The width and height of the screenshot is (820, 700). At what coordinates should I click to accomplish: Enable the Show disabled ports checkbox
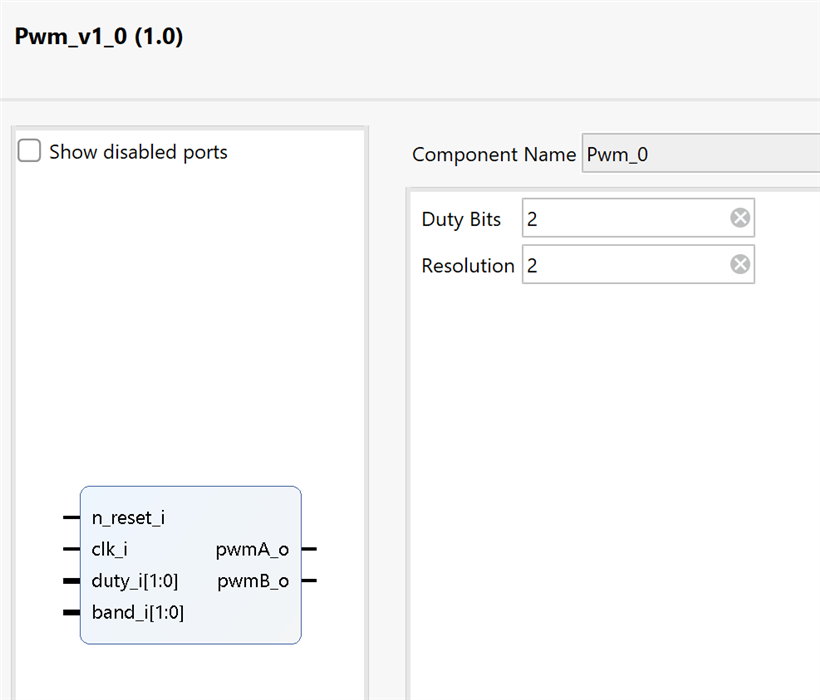[30, 152]
